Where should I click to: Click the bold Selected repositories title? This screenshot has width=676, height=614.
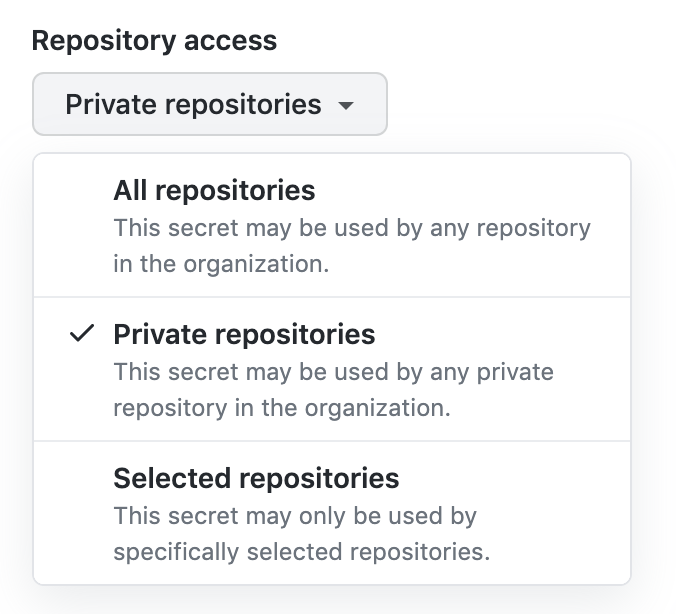click(x=256, y=478)
